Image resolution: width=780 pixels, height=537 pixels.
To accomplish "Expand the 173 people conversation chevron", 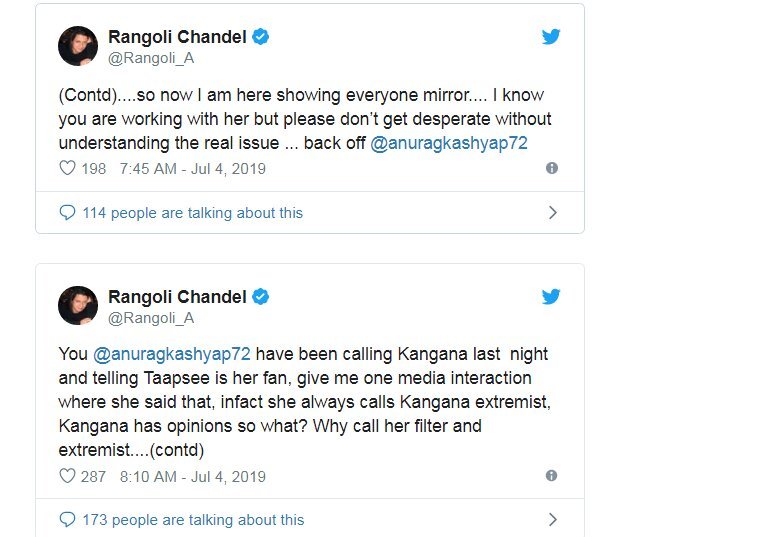I will click(x=553, y=520).
